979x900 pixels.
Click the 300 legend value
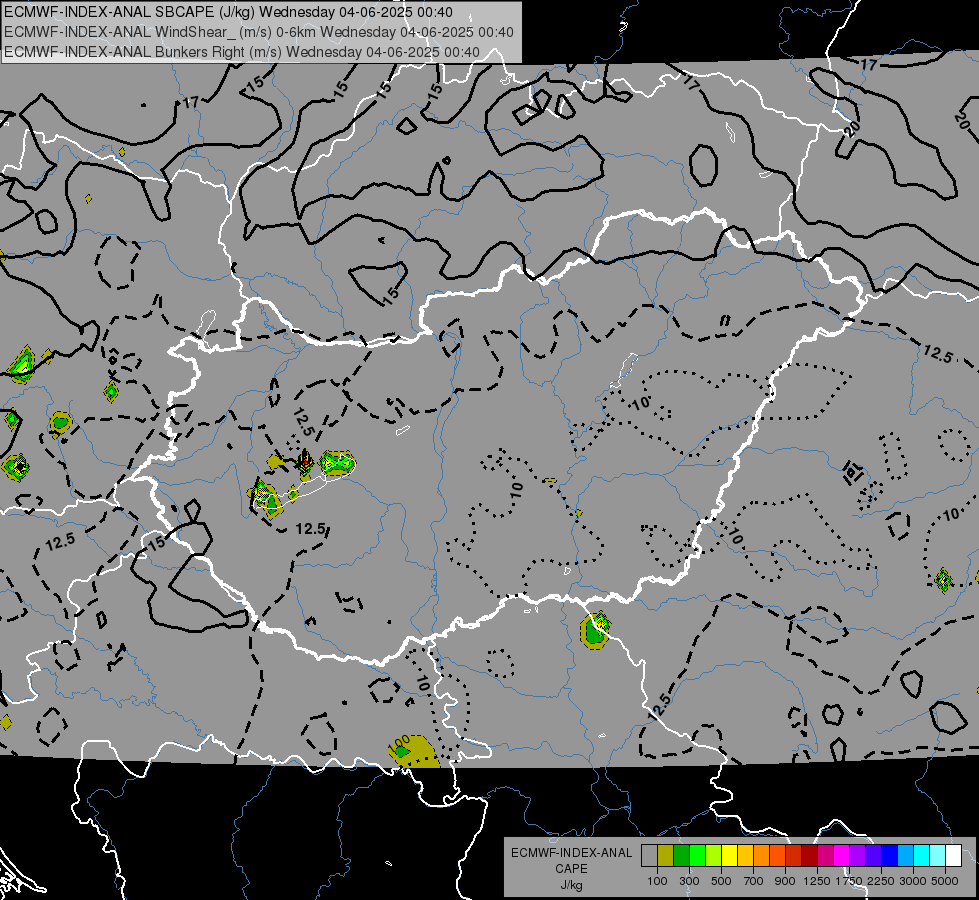pyautogui.click(x=689, y=881)
